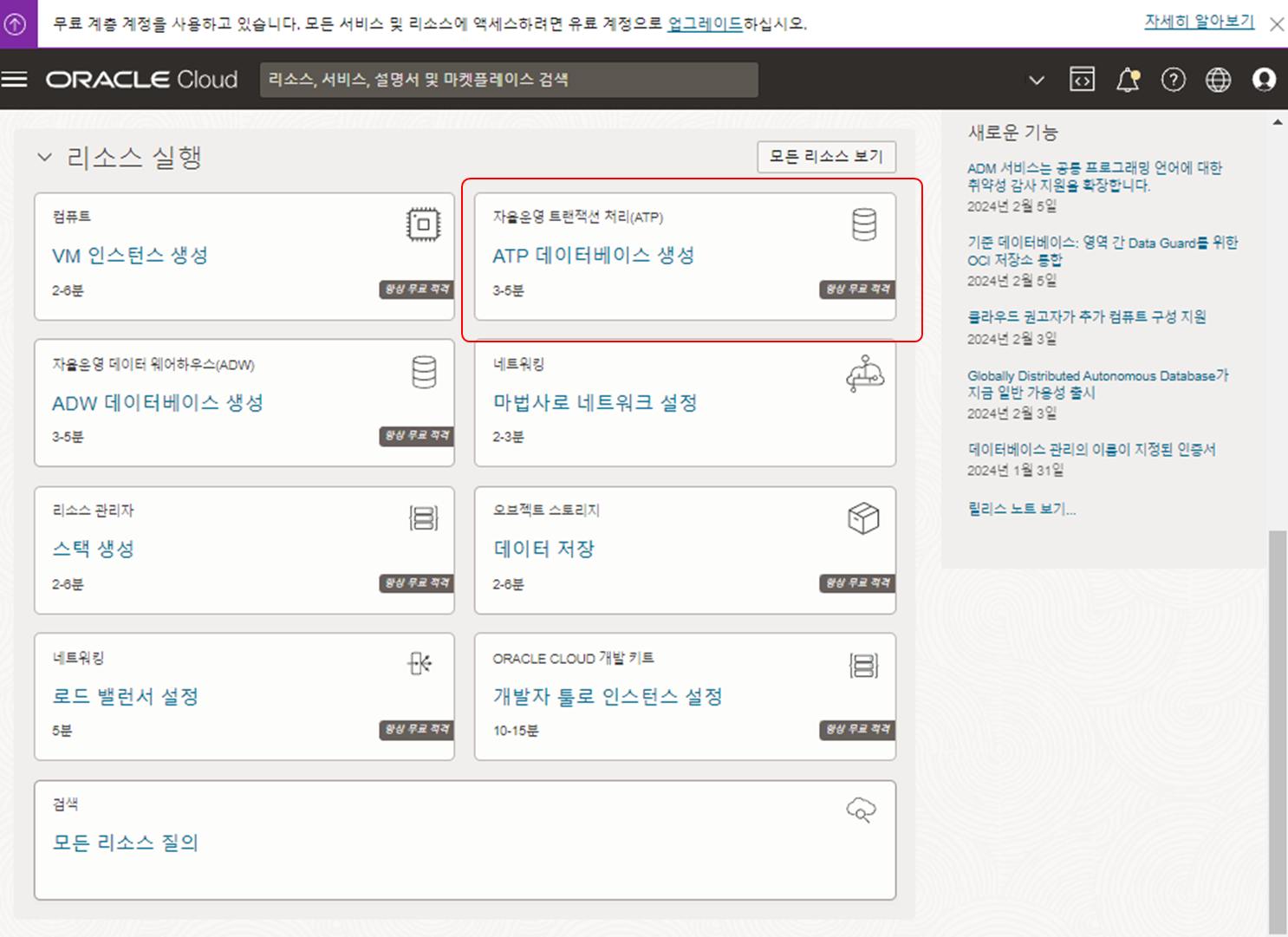Click the free-tier badge on VM card
Screen dimensions: 1288x937
[416, 290]
